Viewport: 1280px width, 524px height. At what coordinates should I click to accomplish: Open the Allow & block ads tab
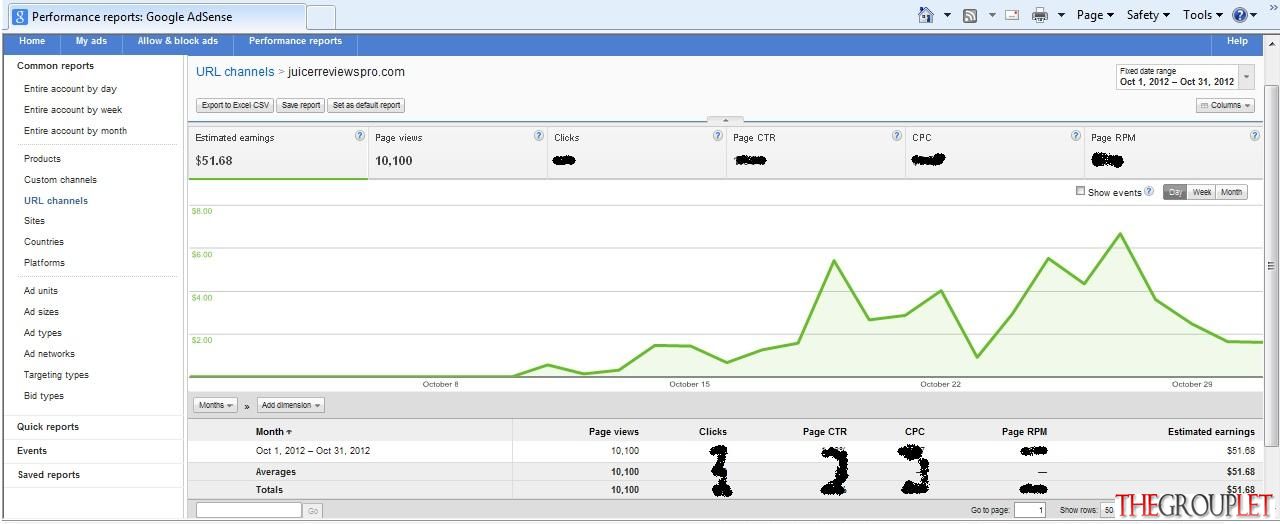(x=178, y=41)
